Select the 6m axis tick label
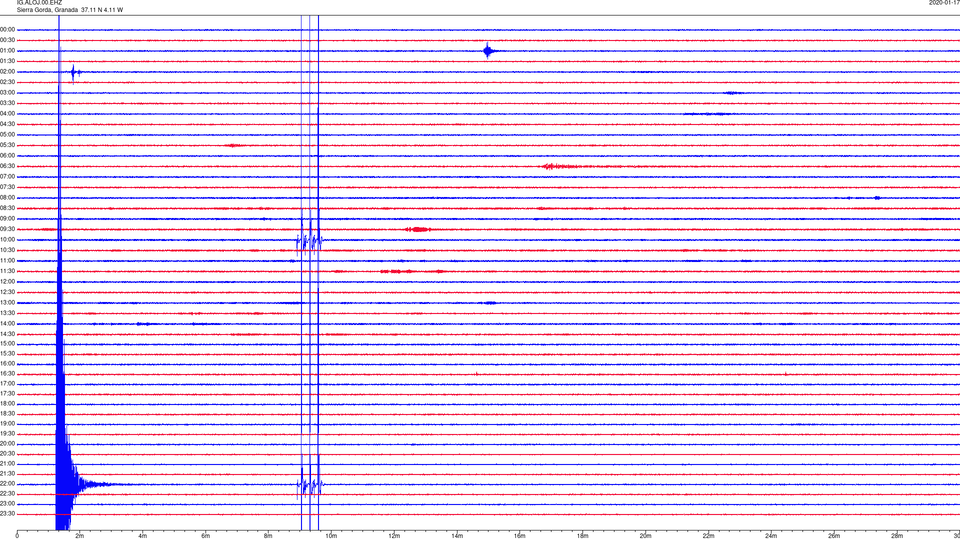The image size is (960, 540). point(206,536)
